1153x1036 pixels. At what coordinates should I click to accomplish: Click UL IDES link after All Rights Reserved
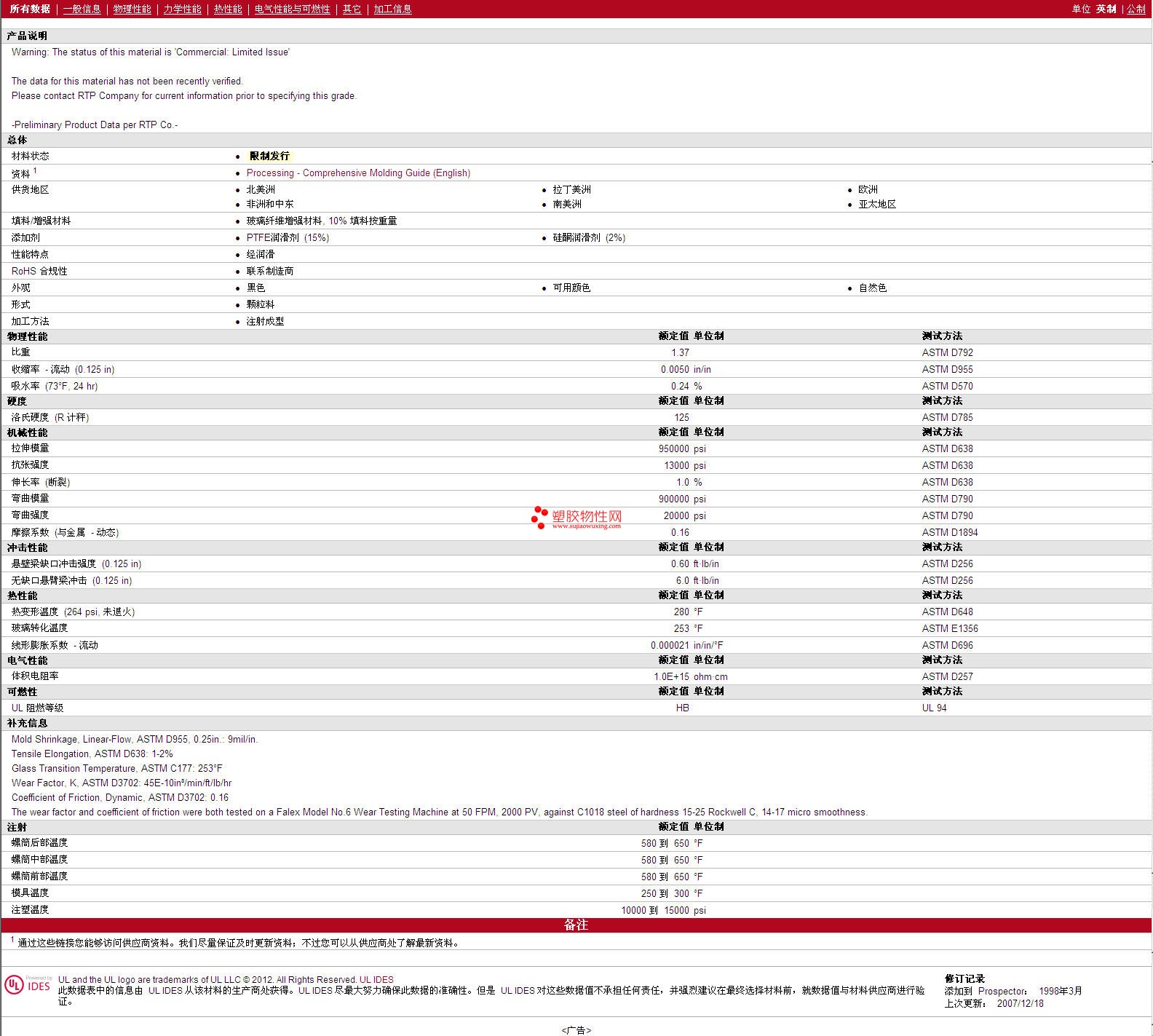(x=376, y=980)
